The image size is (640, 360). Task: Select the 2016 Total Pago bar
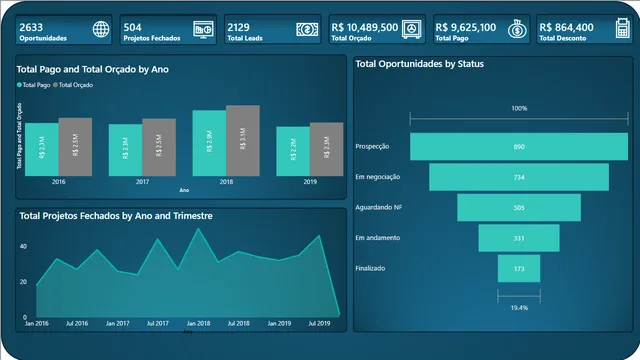click(42, 149)
